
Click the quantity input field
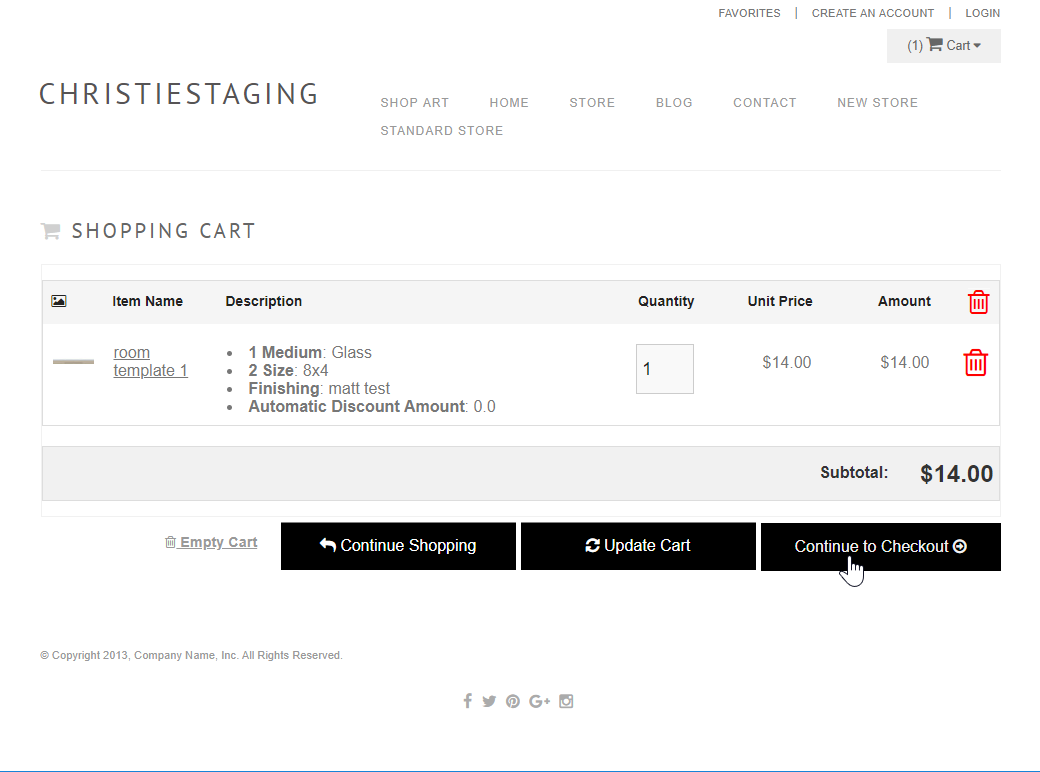coord(664,369)
